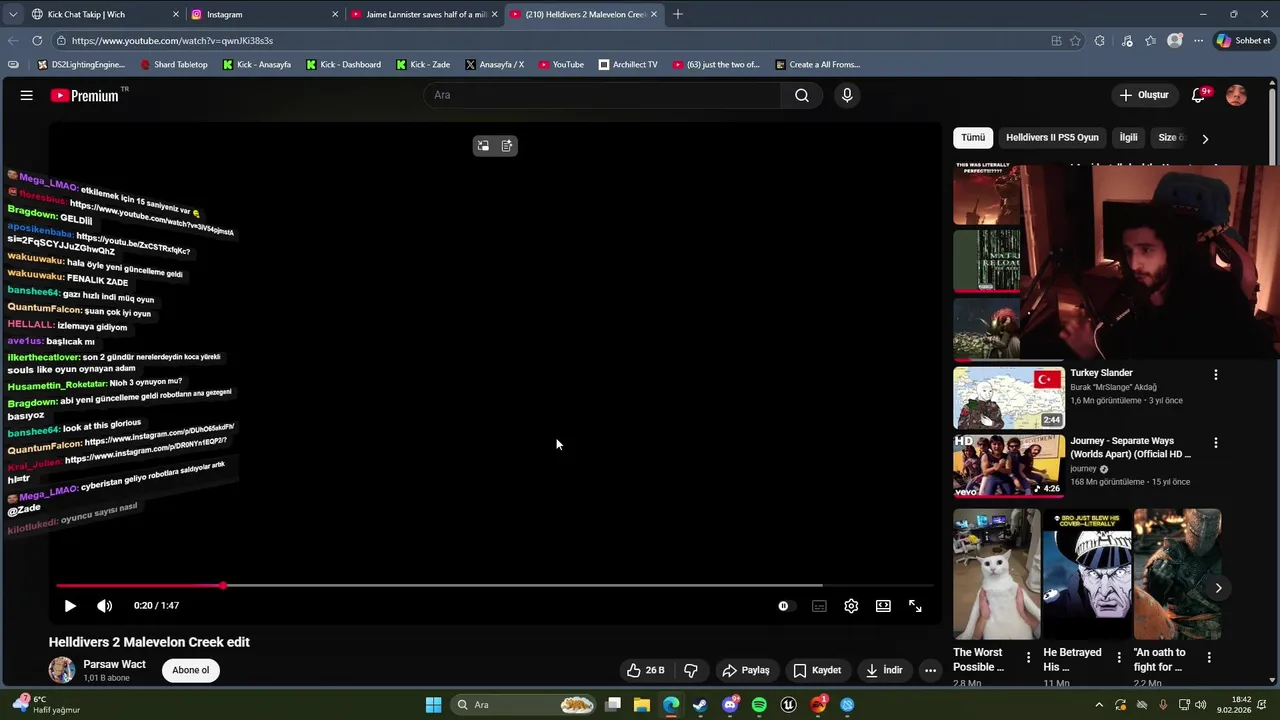Open Shard Tabletop bookmark

[174, 65]
